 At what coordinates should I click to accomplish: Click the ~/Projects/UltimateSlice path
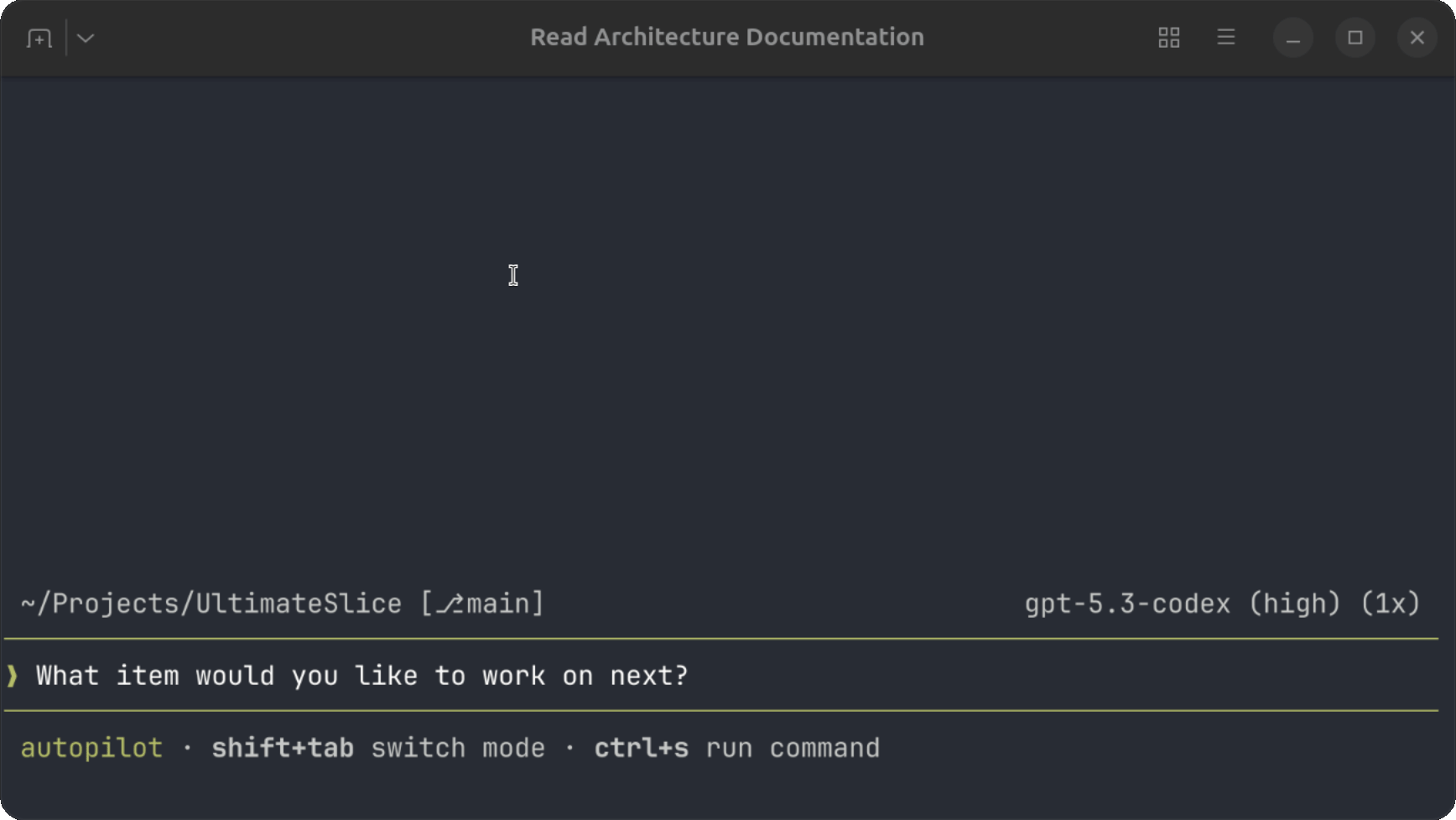(211, 604)
